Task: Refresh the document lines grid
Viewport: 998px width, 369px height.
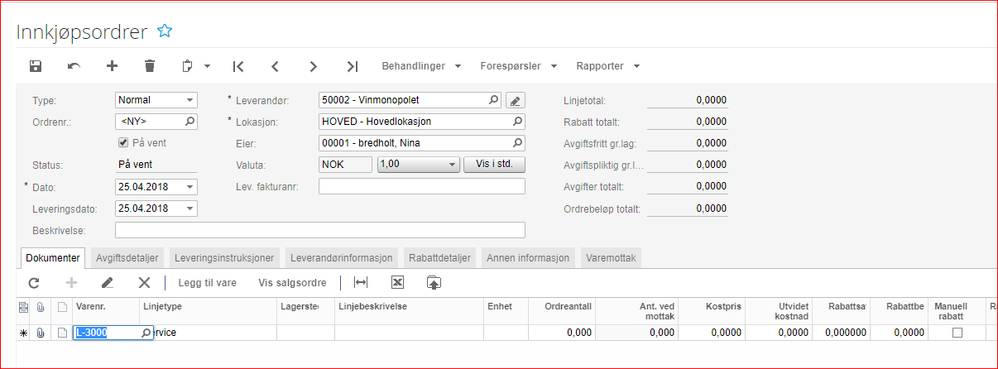Action: [34, 283]
